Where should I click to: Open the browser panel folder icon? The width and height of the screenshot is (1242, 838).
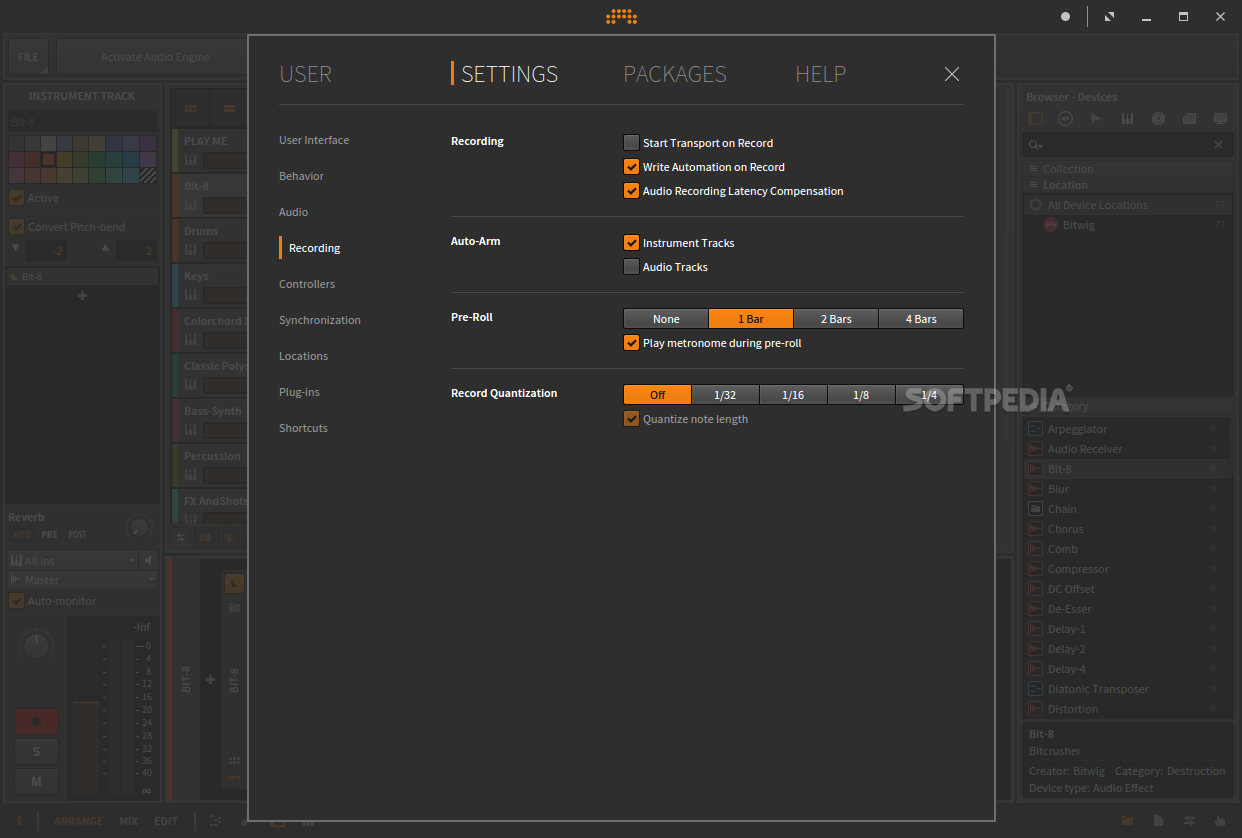click(x=1127, y=820)
